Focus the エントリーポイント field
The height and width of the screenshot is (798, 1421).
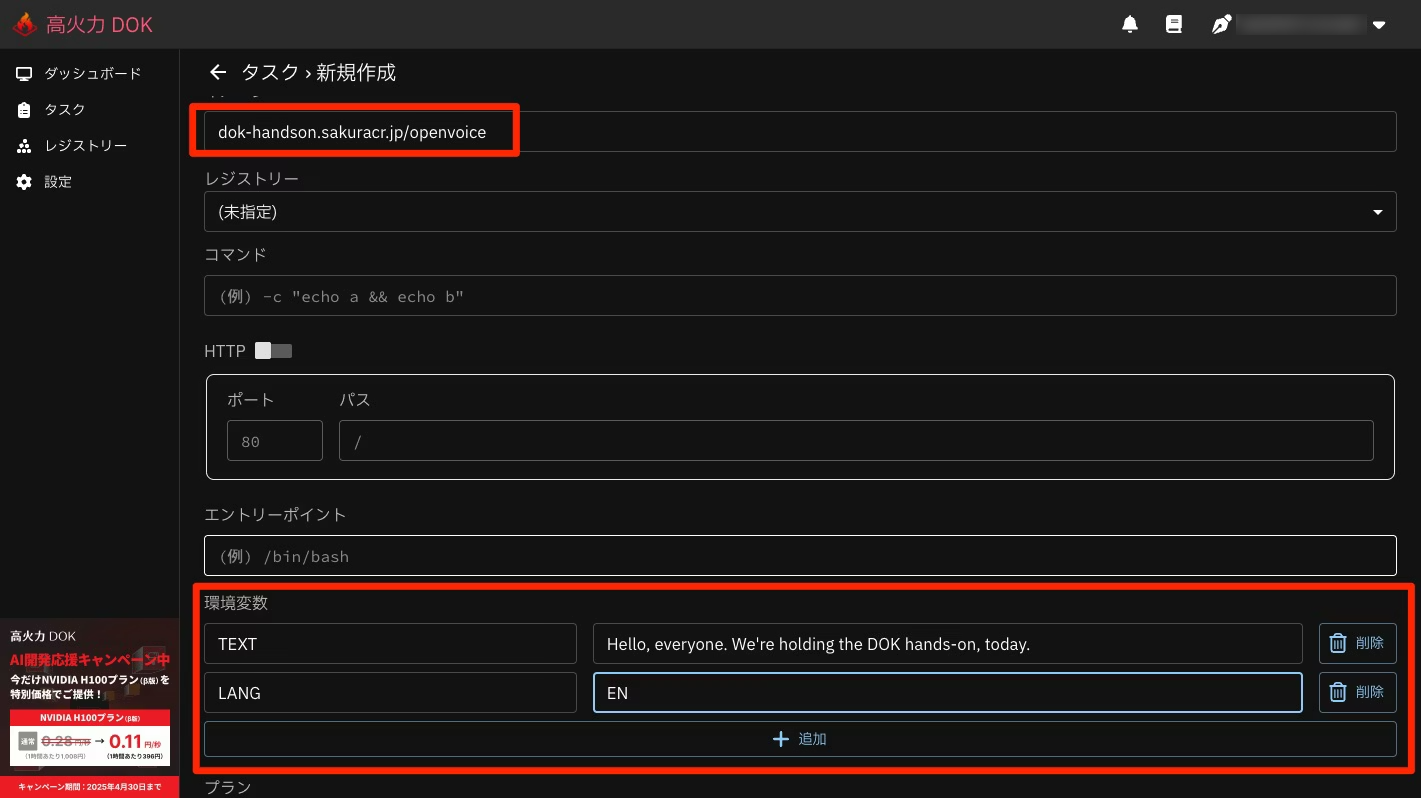799,556
